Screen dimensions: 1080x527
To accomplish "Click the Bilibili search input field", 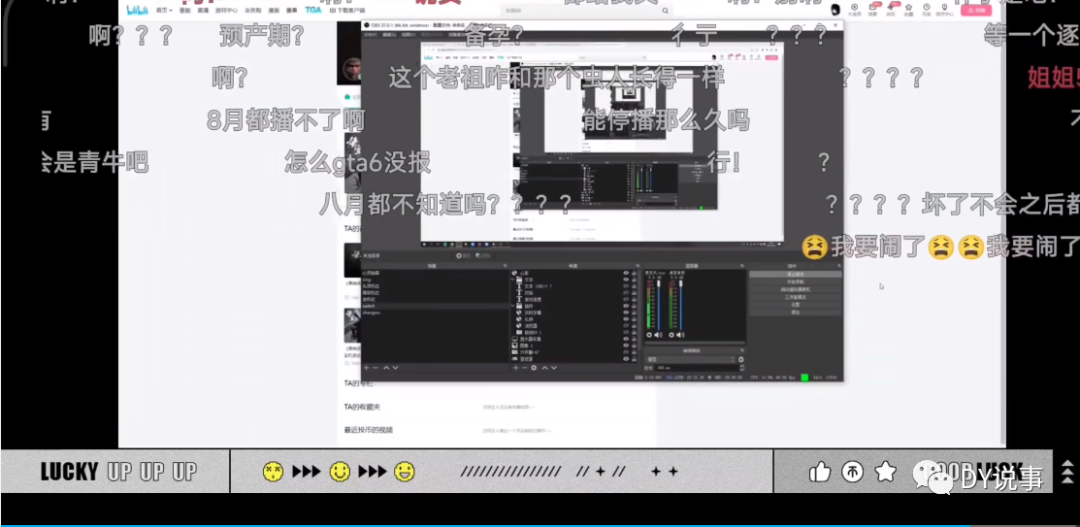I will tap(579, 10).
